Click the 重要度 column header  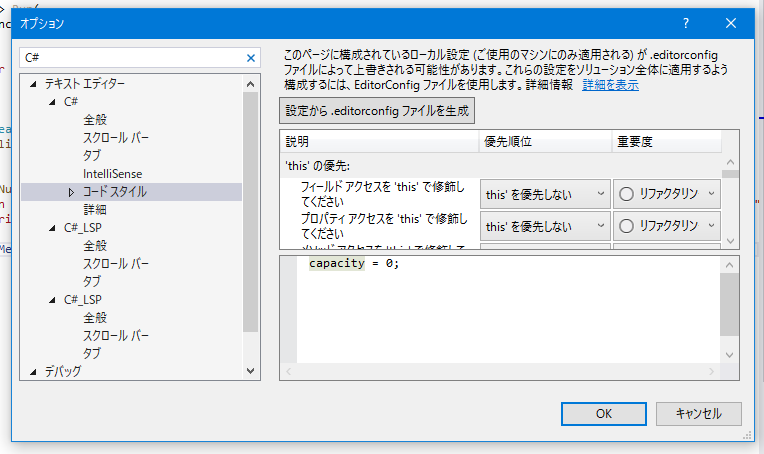667,142
